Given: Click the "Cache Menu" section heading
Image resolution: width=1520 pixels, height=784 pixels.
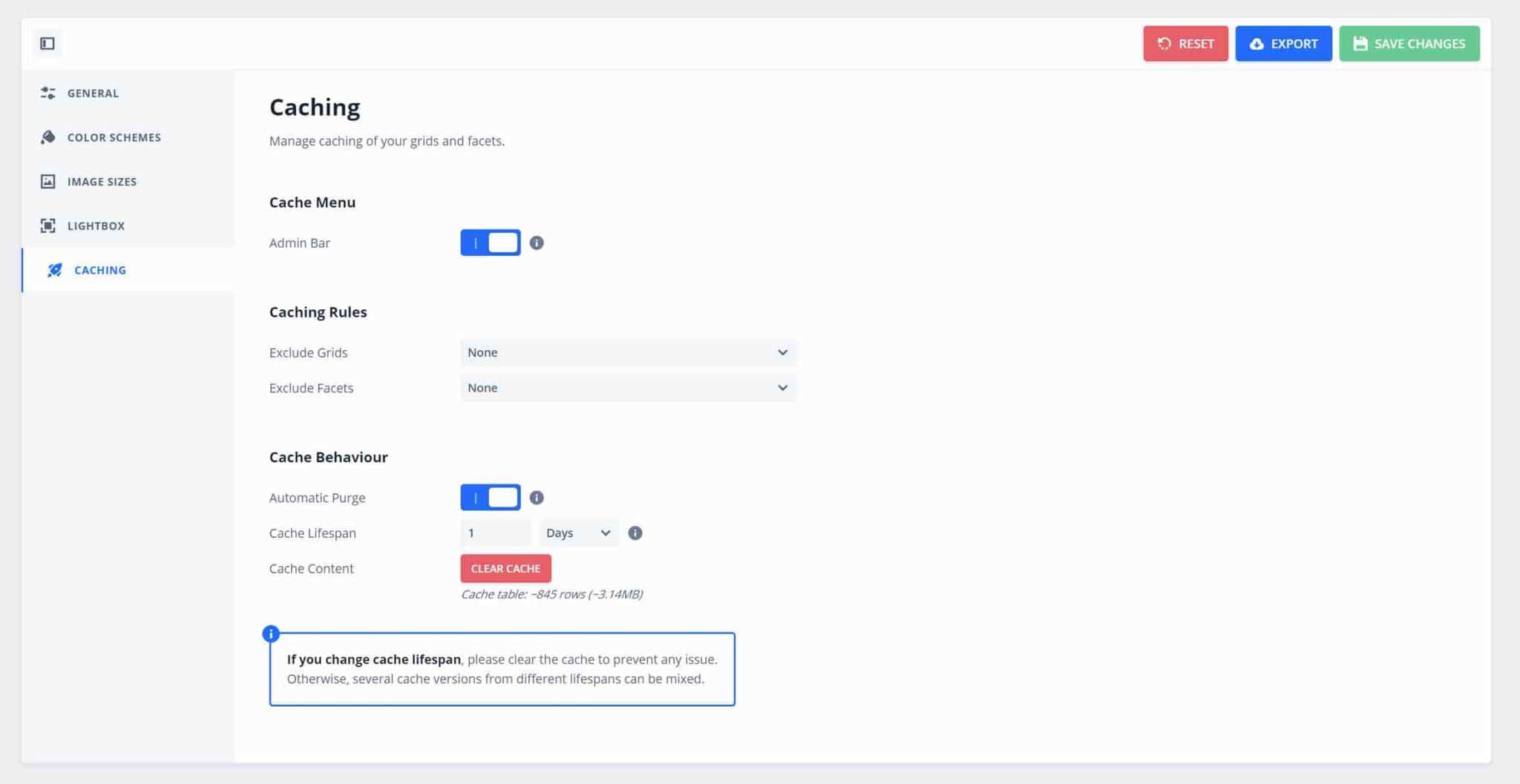Looking at the screenshot, I should (312, 202).
